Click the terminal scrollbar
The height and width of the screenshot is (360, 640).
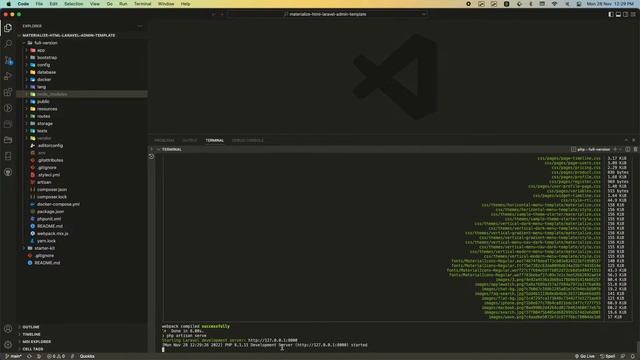point(638,347)
